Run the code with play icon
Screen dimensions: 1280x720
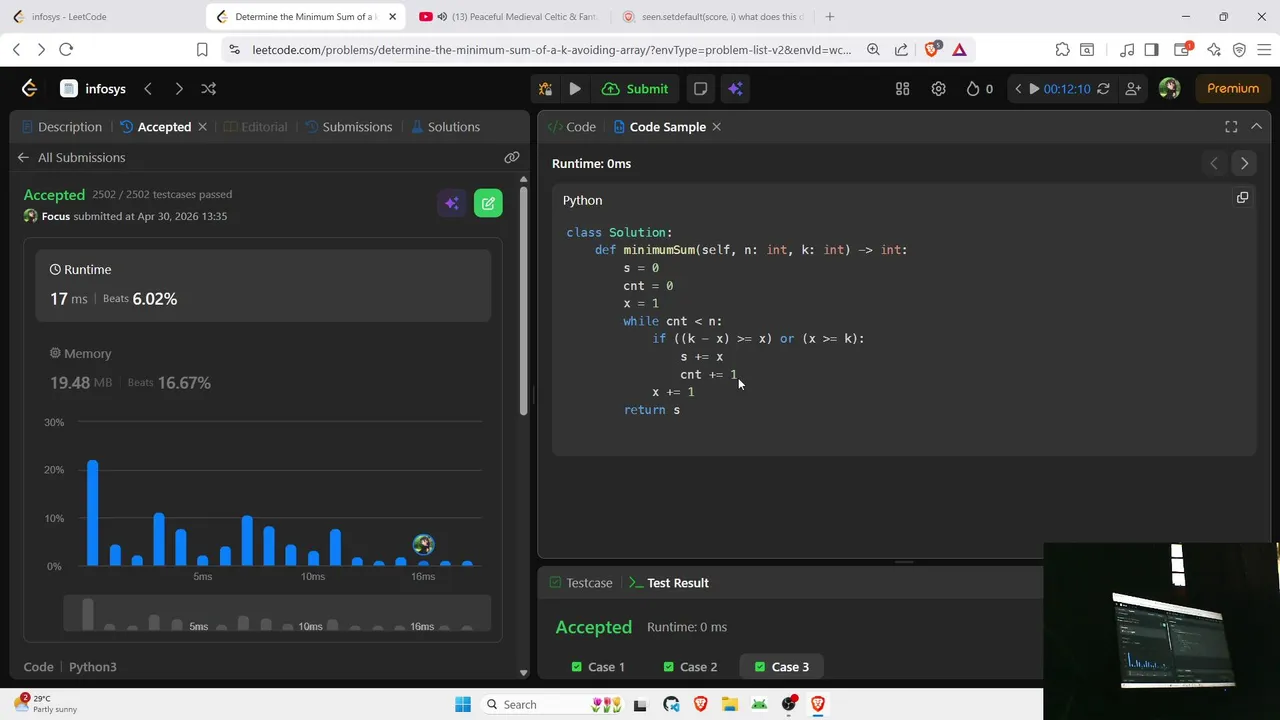[575, 88]
